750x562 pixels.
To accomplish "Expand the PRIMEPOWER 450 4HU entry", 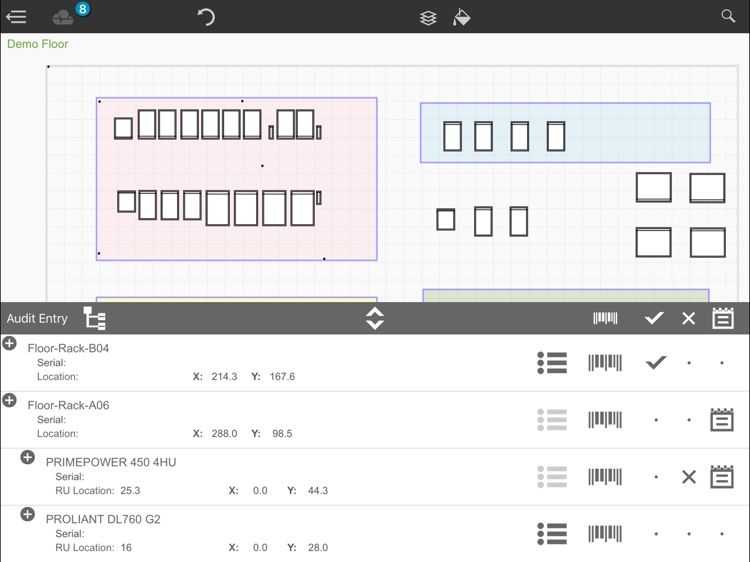I will coord(27,457).
